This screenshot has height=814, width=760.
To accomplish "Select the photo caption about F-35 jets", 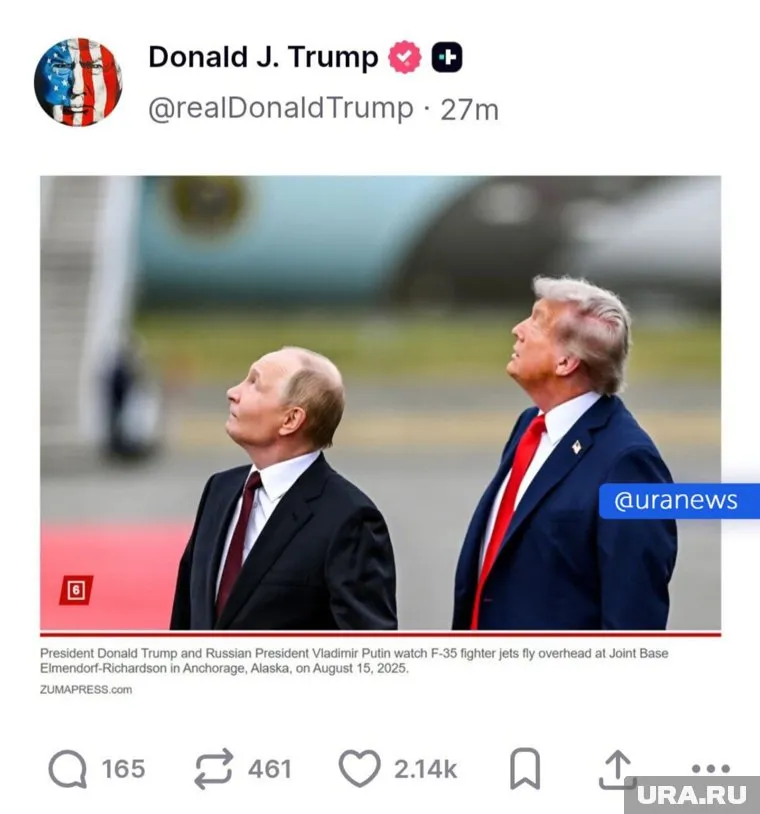I will 354,660.
